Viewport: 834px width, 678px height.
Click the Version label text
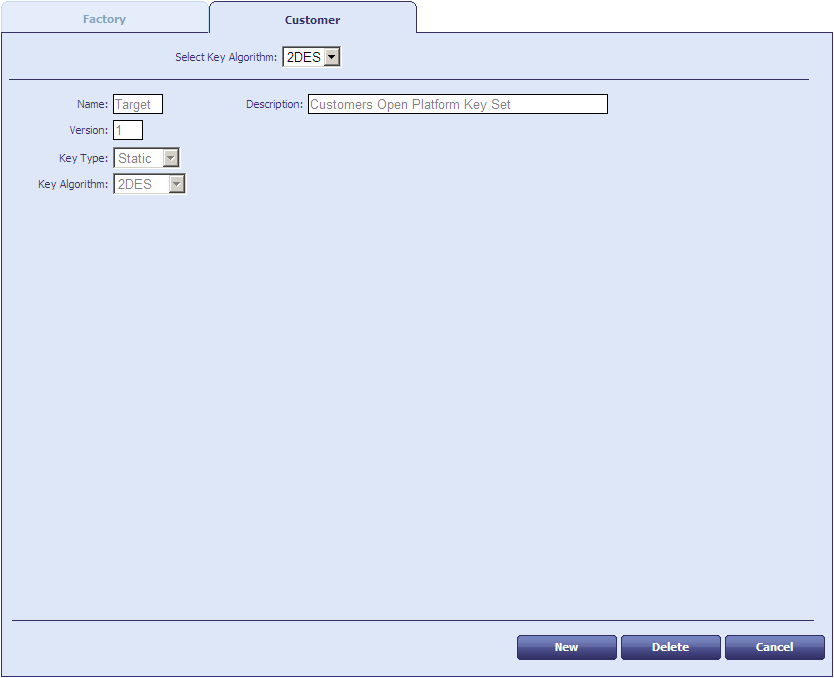pos(89,130)
